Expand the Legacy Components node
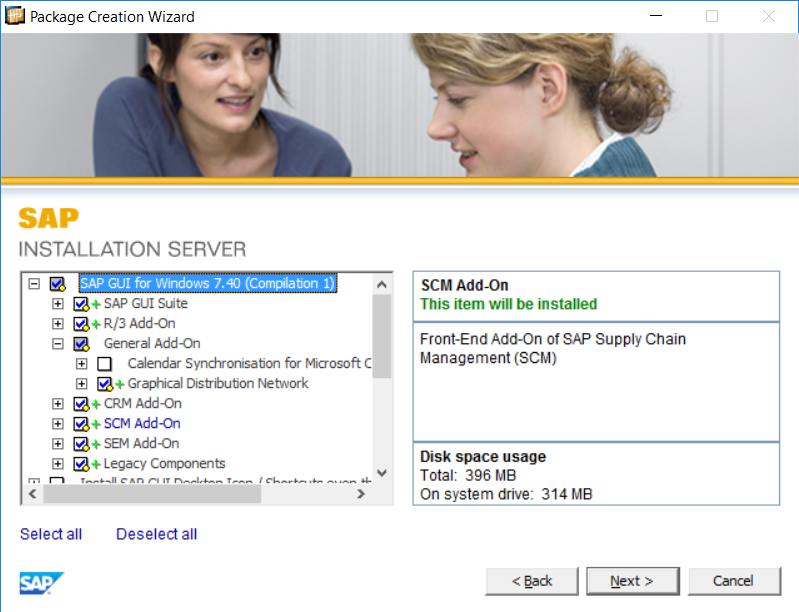The image size is (799, 612). pos(58,464)
